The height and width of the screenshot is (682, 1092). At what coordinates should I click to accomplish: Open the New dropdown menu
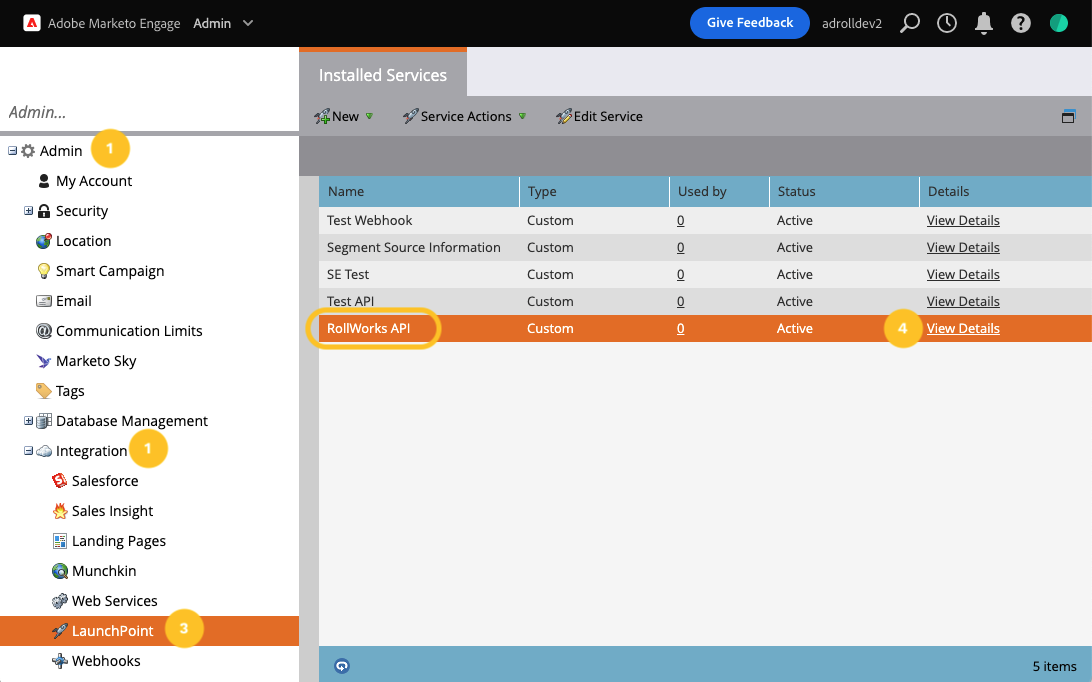344,116
